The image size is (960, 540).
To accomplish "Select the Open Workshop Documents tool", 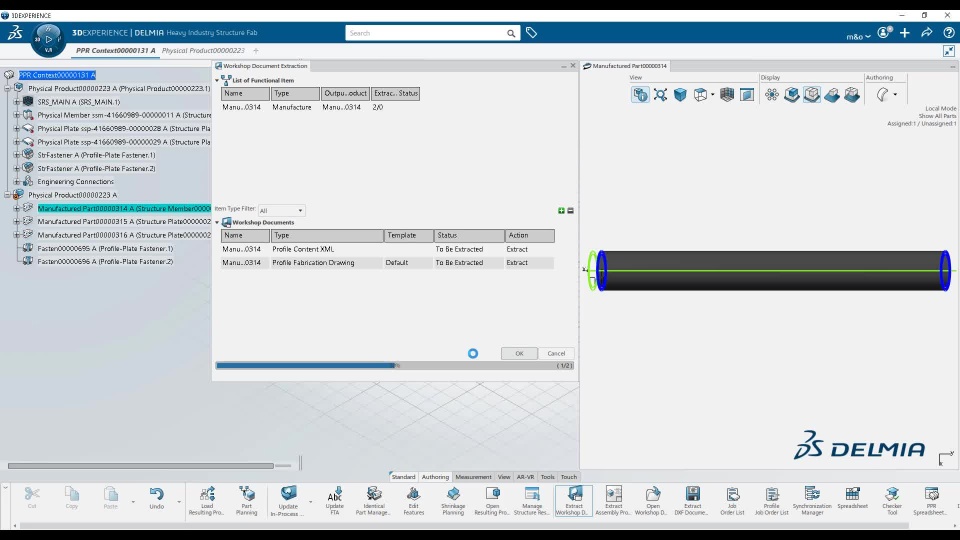I will [653, 500].
